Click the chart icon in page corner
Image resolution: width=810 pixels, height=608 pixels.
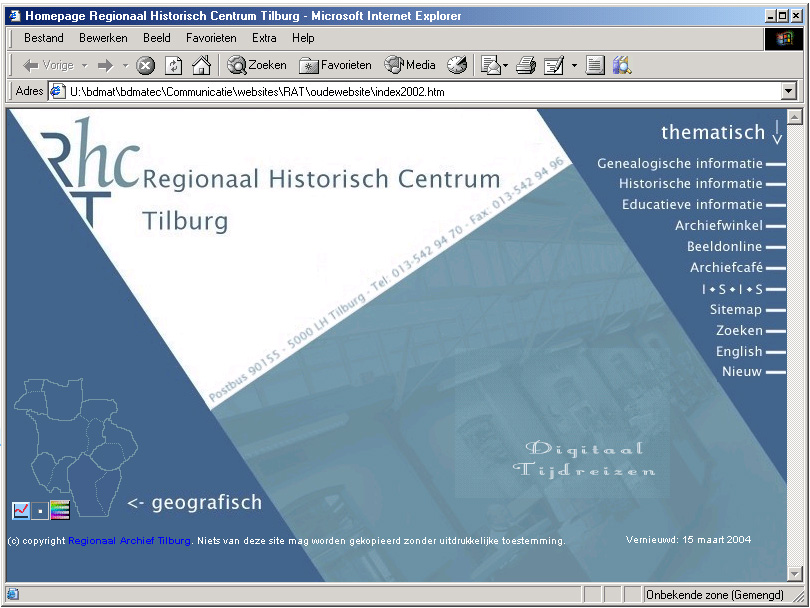pos(21,510)
